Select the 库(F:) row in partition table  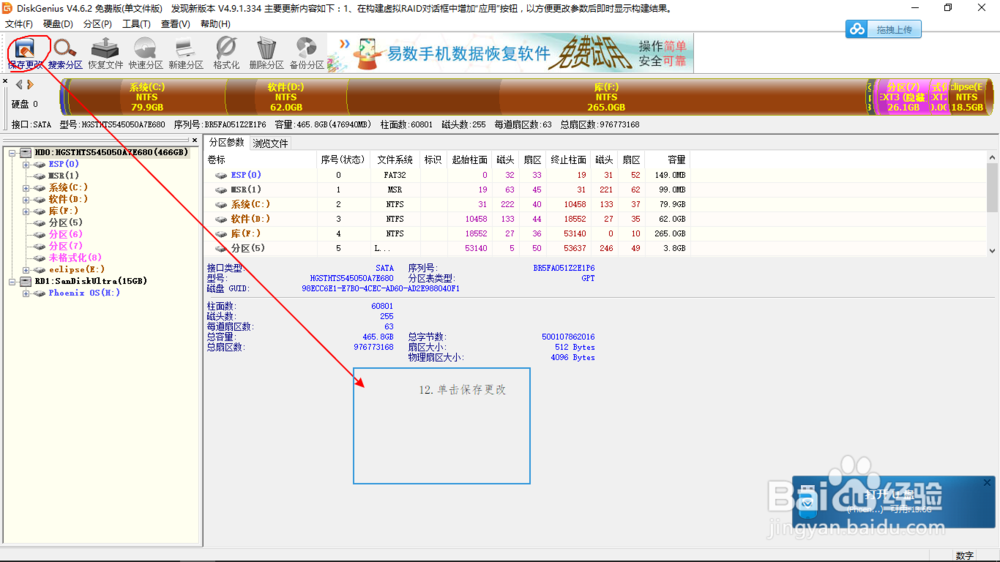coord(446,233)
